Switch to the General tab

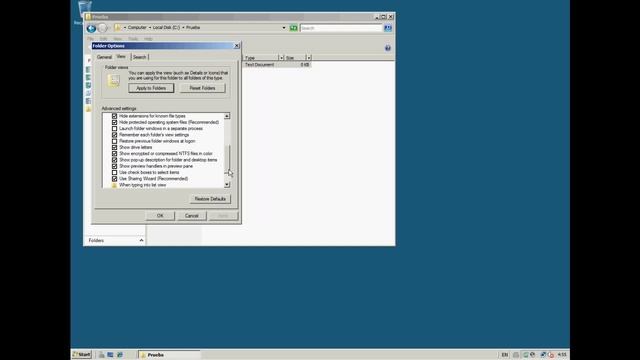(104, 57)
